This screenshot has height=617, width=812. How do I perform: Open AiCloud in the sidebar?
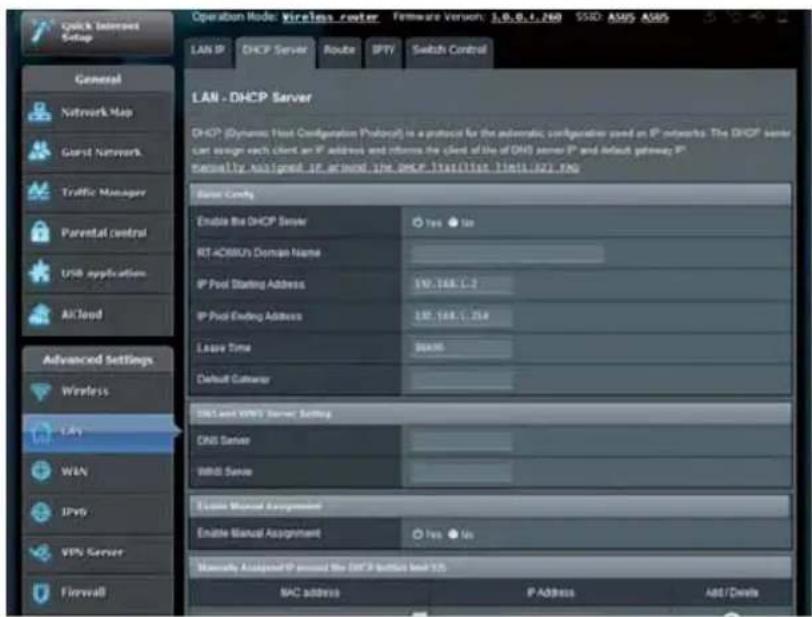coord(98,314)
